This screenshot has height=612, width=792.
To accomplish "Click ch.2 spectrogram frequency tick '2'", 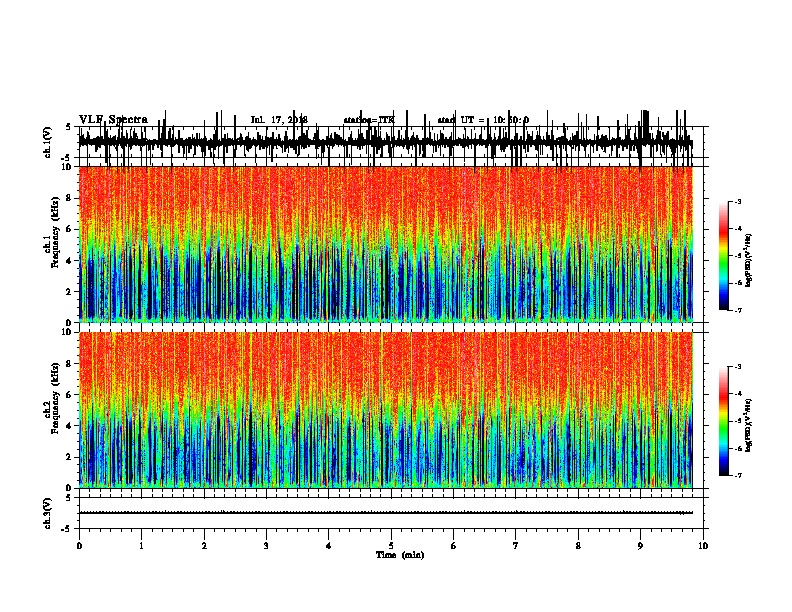I will (70, 457).
